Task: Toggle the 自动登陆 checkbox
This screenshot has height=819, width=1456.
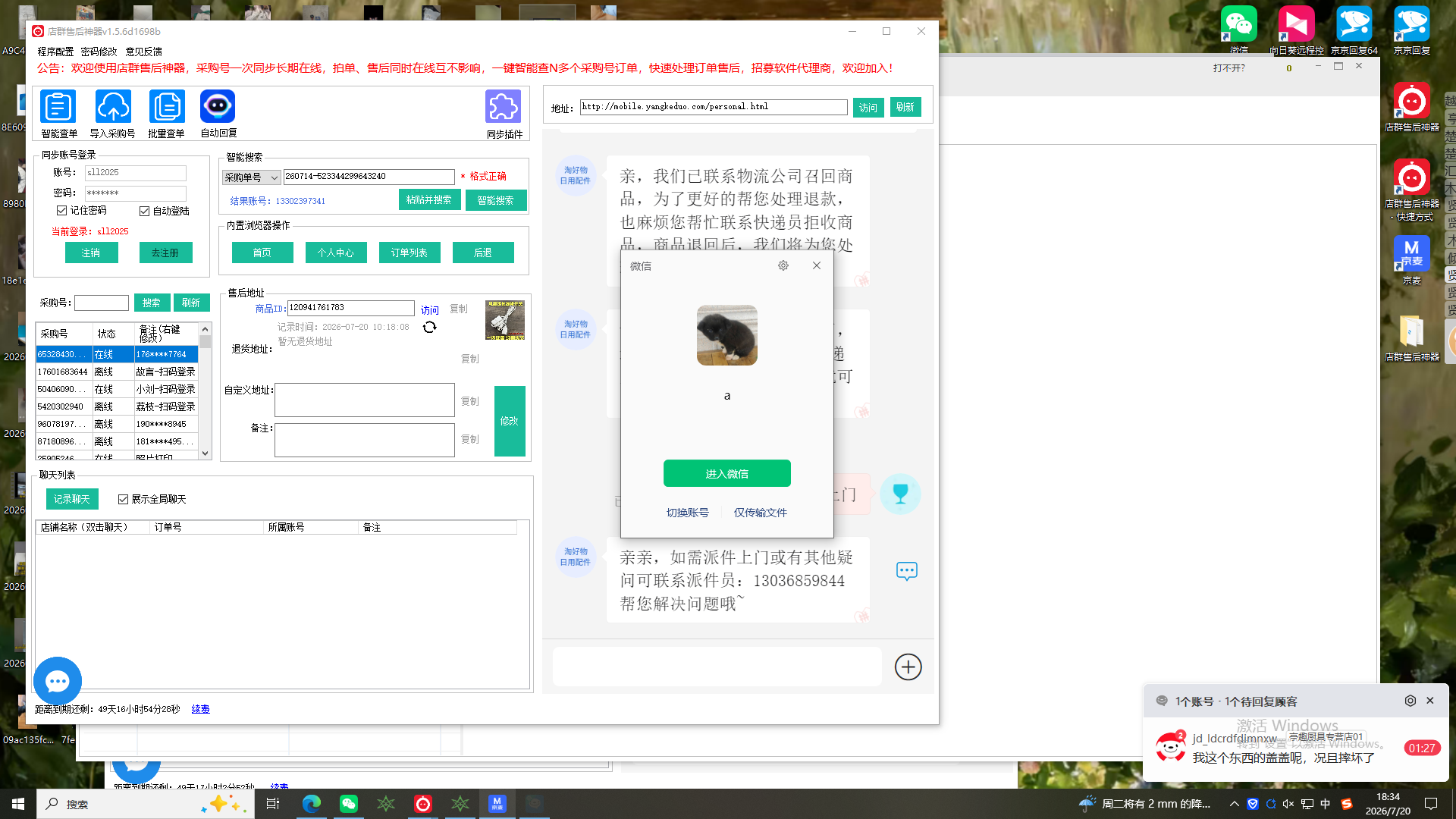Action: 144,211
